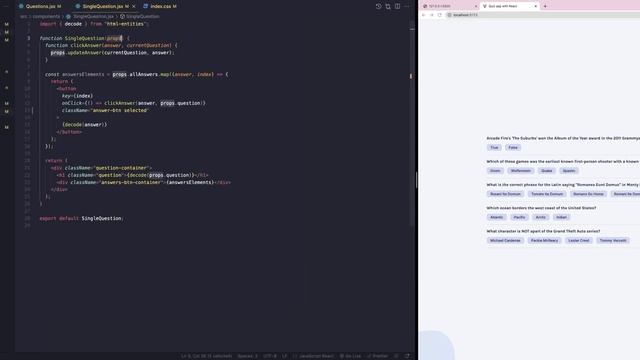The height and width of the screenshot is (360, 640).
Task: Click the import decode code line
Action: point(93,24)
